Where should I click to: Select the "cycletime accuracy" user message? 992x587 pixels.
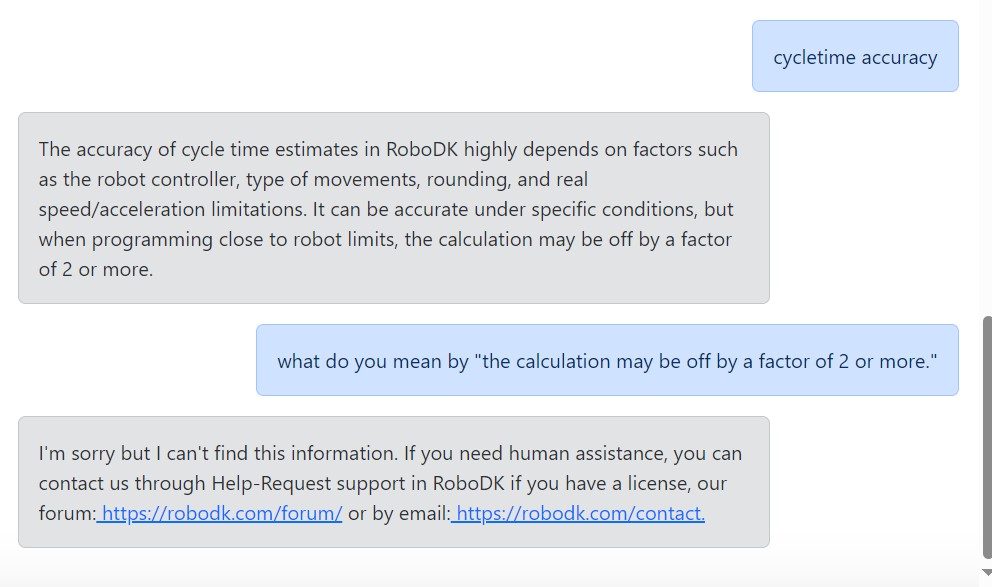coord(855,57)
